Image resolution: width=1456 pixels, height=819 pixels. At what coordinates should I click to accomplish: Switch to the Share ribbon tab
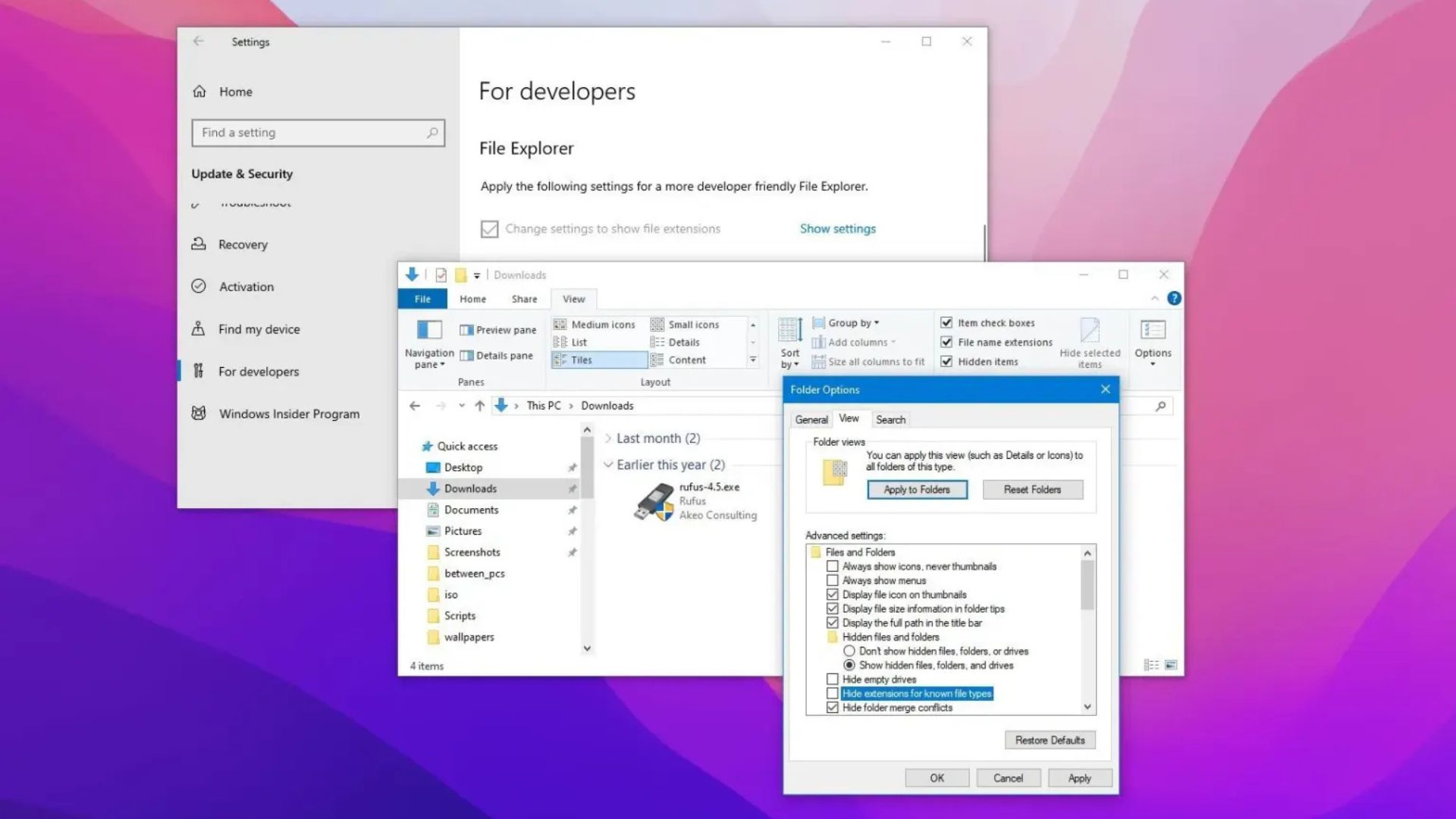click(x=523, y=299)
